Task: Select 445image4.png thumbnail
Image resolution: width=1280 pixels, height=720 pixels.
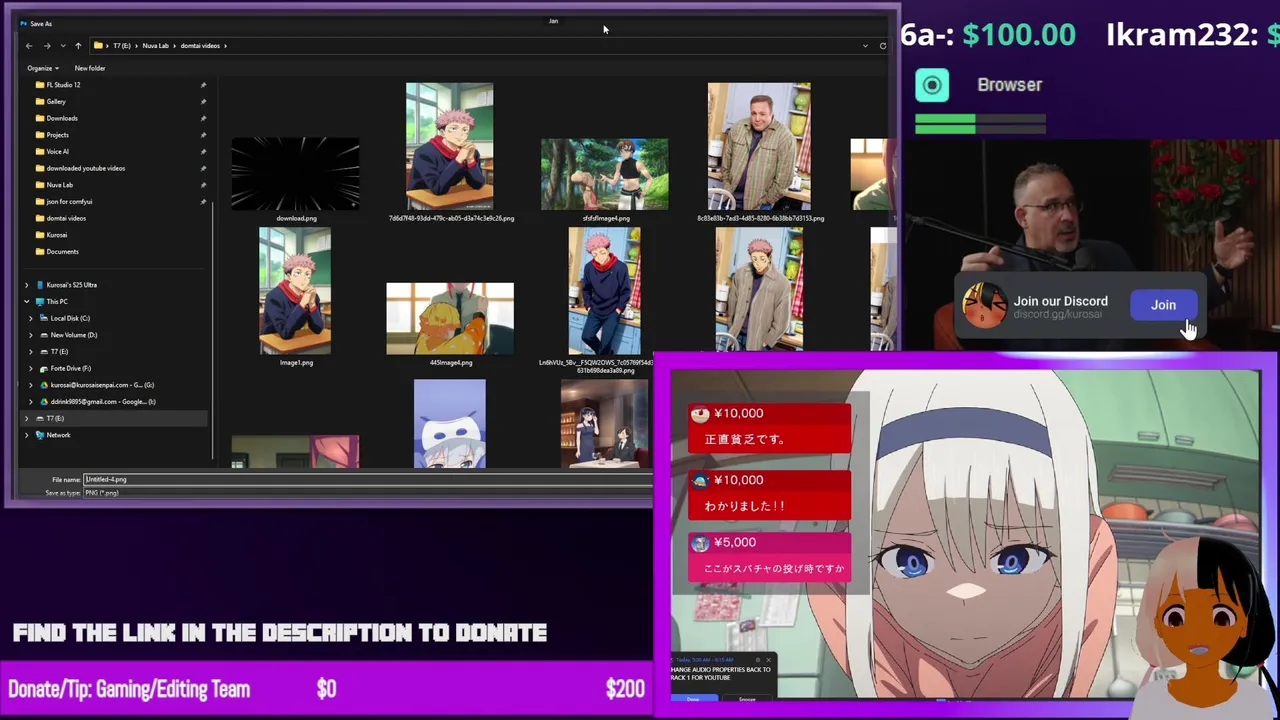Action: click(450, 318)
